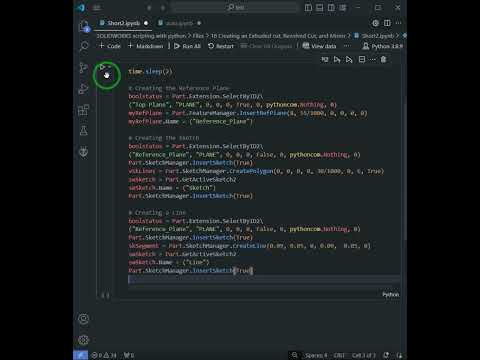
Task: Open errors and warnings in status bar
Action: click(x=104, y=355)
